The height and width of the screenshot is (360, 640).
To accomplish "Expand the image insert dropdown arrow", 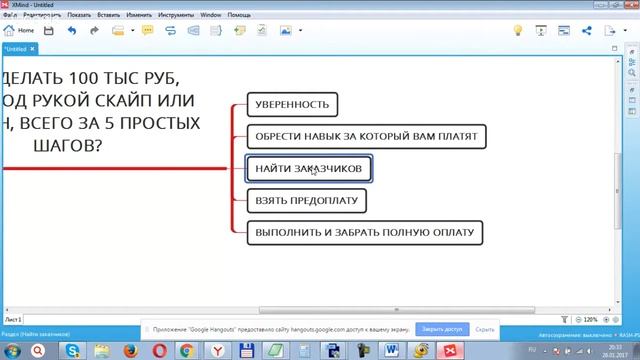I will click(300, 31).
